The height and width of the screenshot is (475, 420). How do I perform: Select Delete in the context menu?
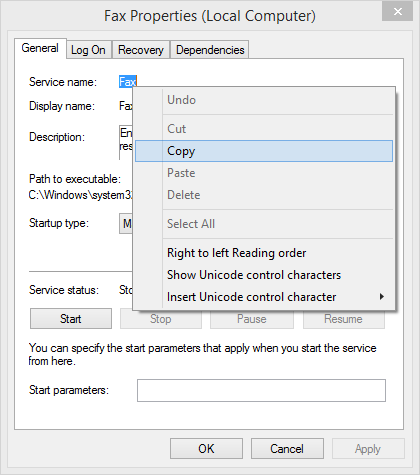click(x=264, y=195)
